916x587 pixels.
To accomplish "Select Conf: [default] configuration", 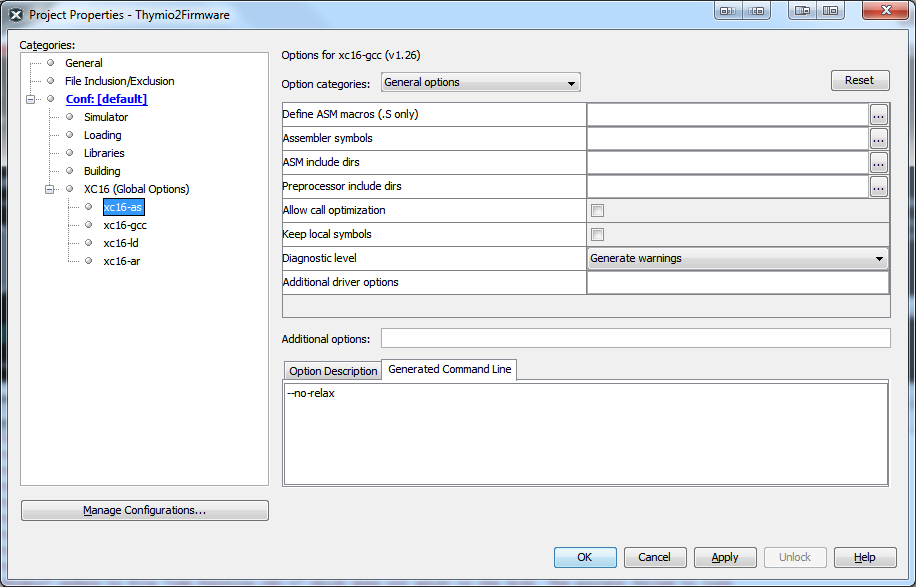I will tap(106, 99).
